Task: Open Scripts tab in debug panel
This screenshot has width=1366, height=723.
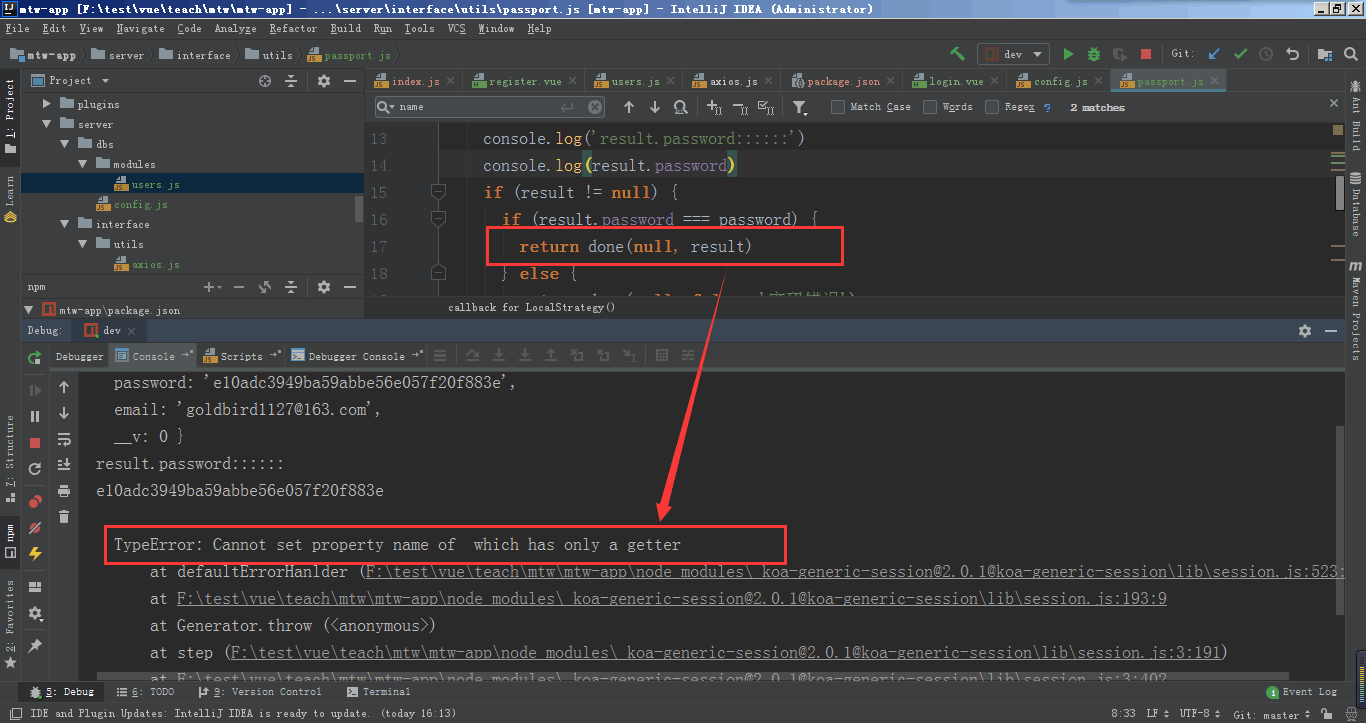Action: click(241, 356)
